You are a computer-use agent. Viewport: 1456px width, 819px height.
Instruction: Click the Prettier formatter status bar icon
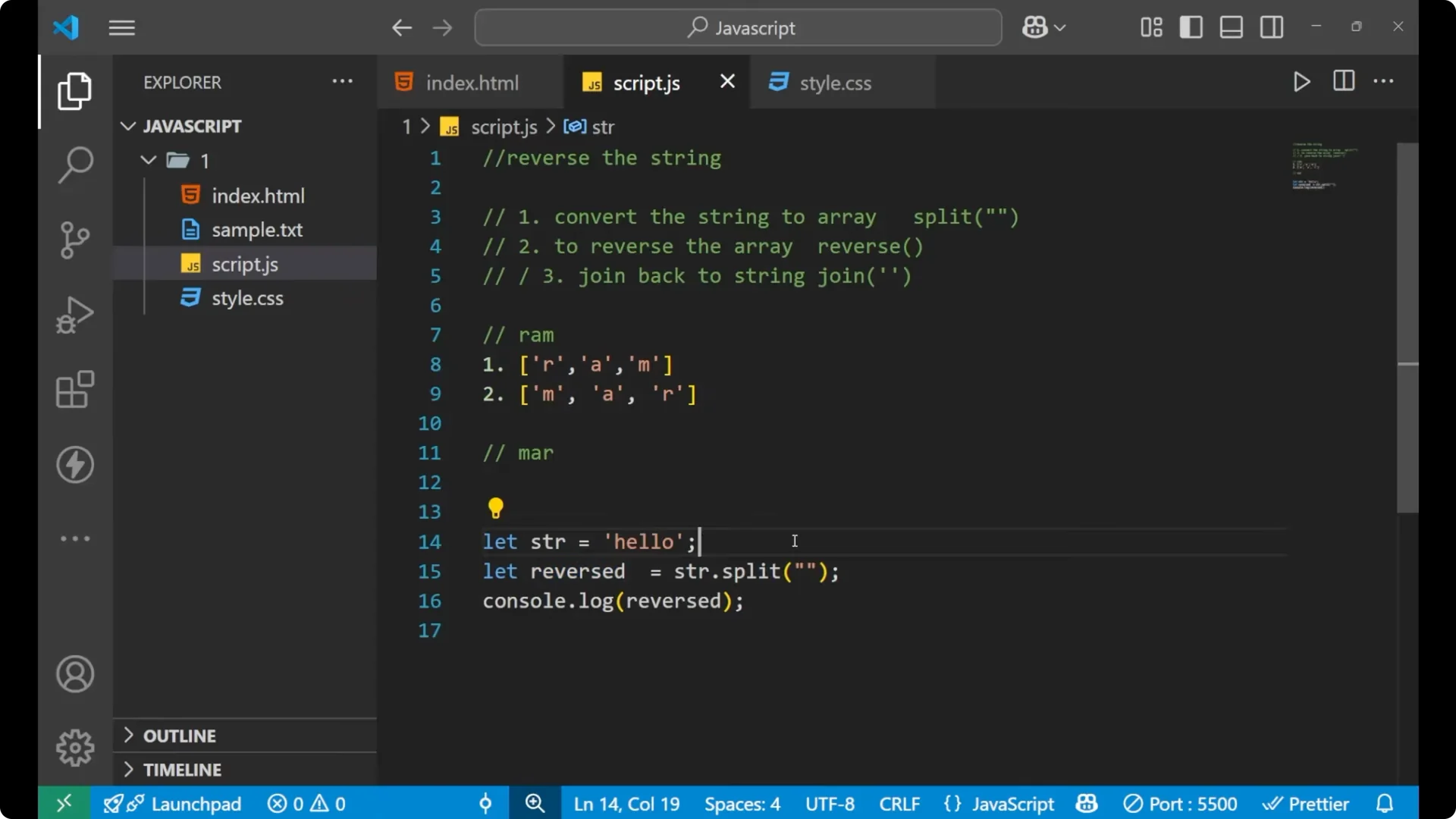pyautogui.click(x=1307, y=803)
